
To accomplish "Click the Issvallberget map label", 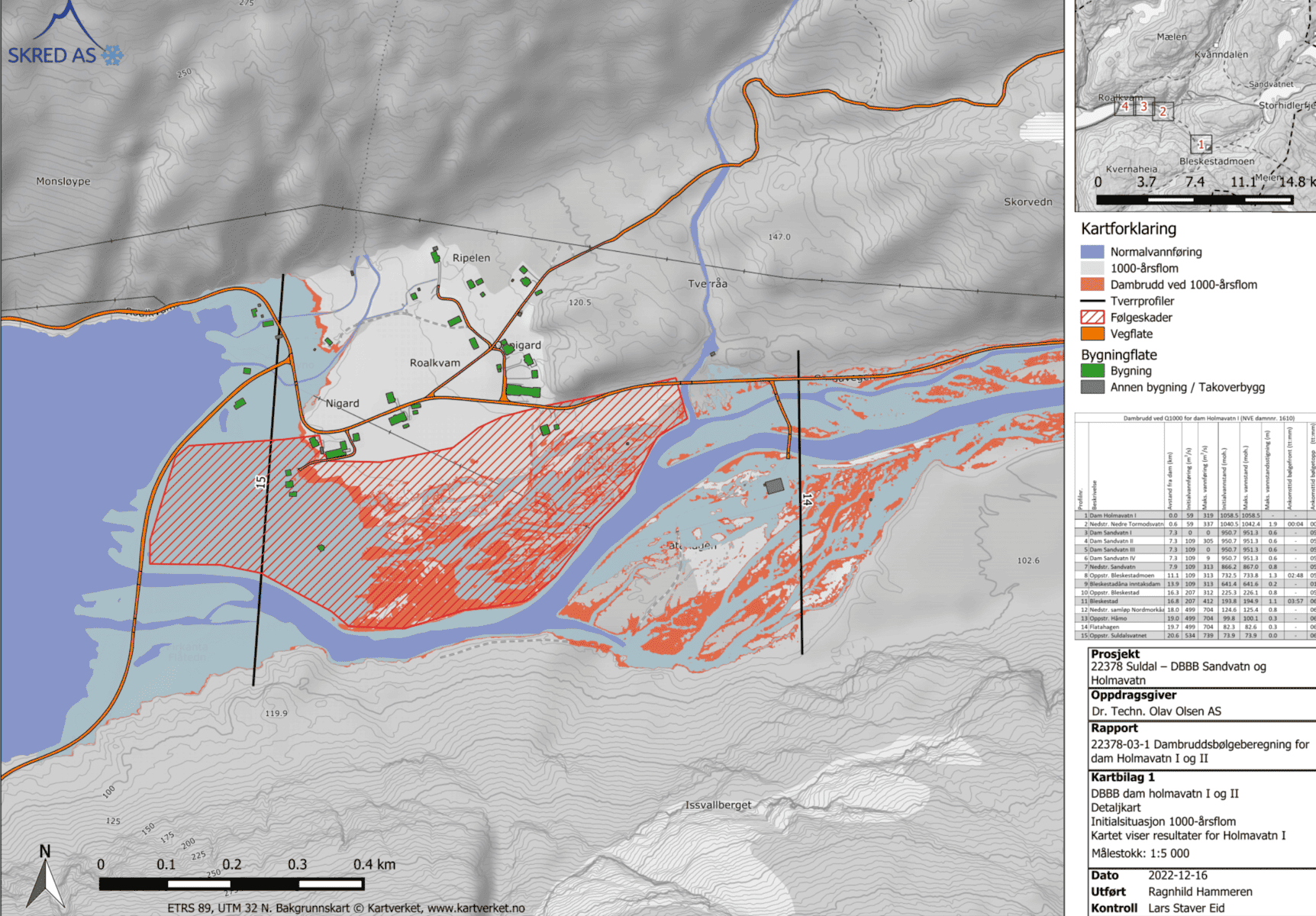I will (x=718, y=805).
